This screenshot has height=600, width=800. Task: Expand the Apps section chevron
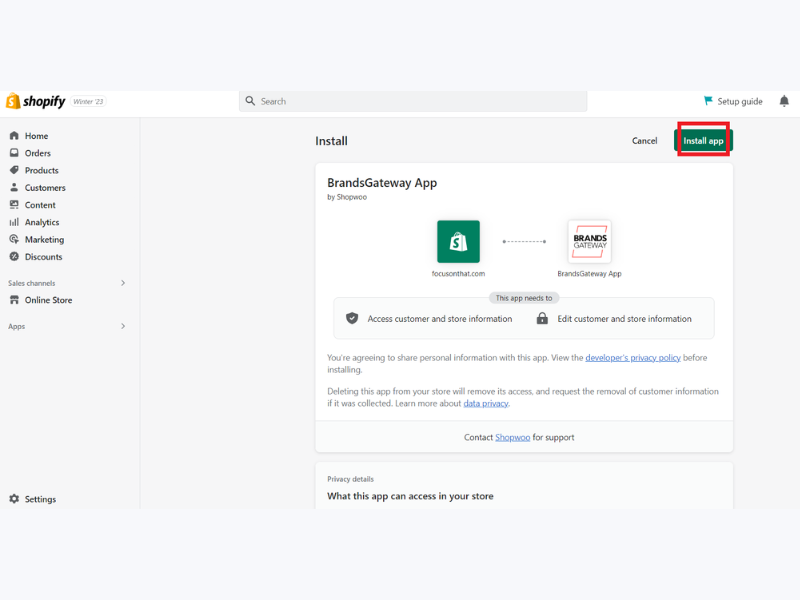coord(123,326)
